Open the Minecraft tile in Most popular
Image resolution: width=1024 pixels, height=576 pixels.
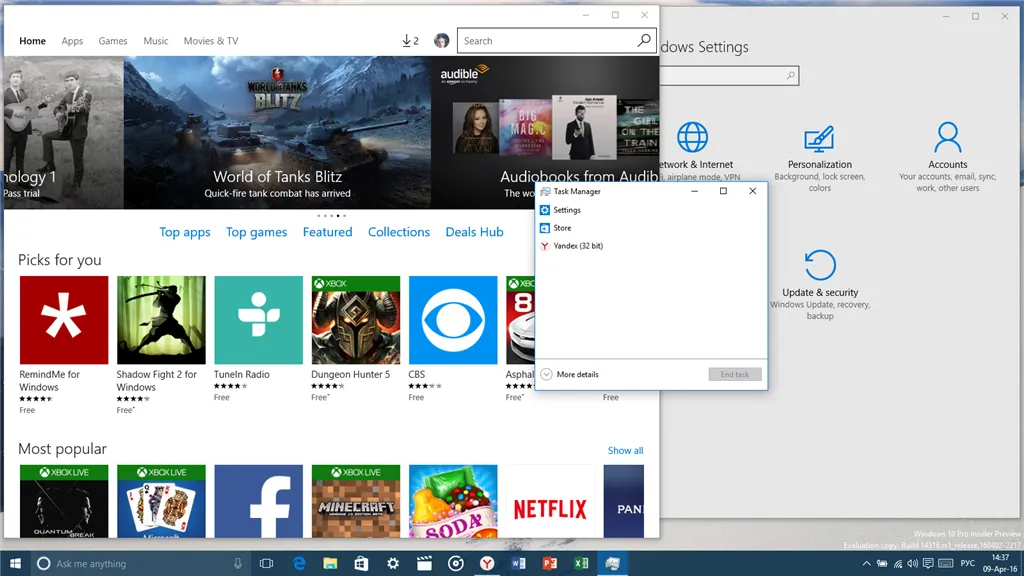point(356,502)
